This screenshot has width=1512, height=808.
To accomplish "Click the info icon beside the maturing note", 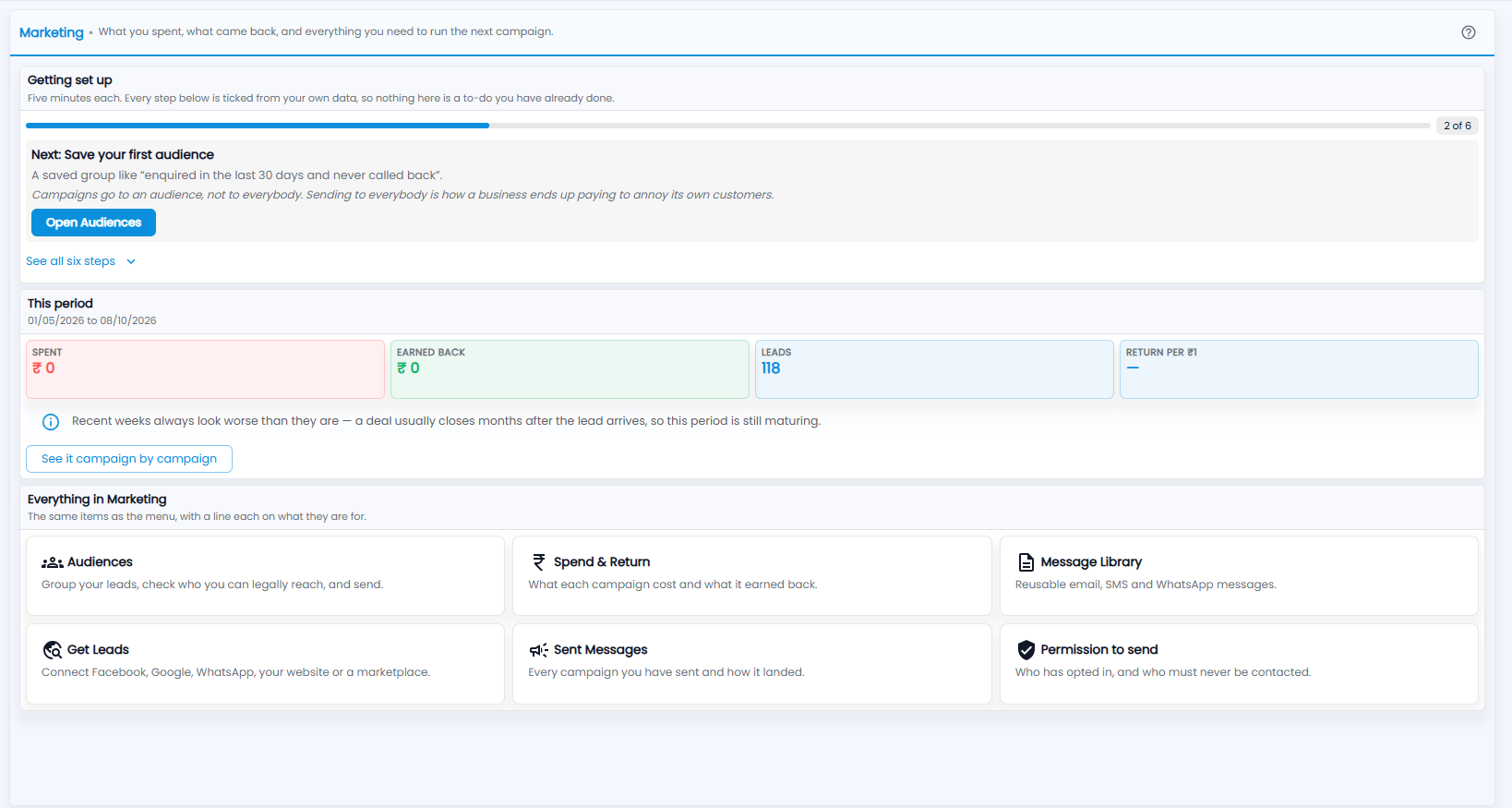I will coord(51,422).
